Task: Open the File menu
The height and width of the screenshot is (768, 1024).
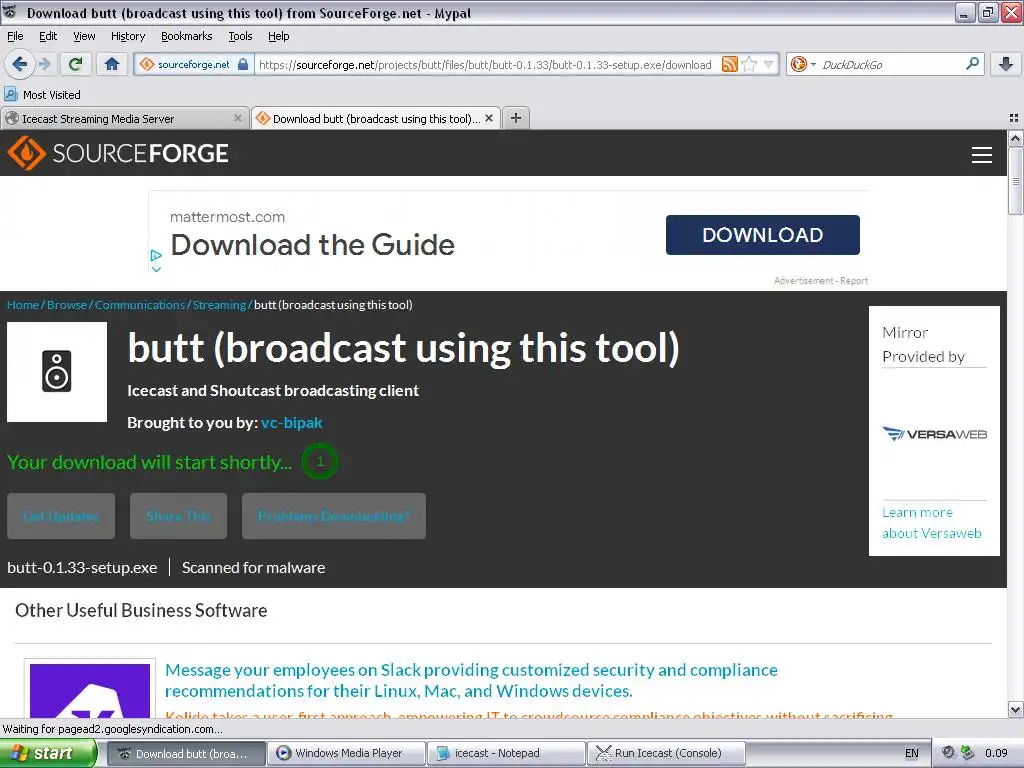Action: (x=15, y=37)
